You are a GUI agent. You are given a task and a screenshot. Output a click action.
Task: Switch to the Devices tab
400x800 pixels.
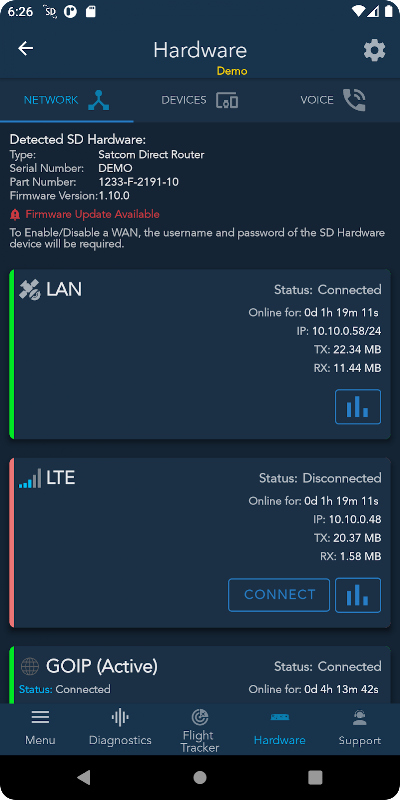pyautogui.click(x=200, y=100)
